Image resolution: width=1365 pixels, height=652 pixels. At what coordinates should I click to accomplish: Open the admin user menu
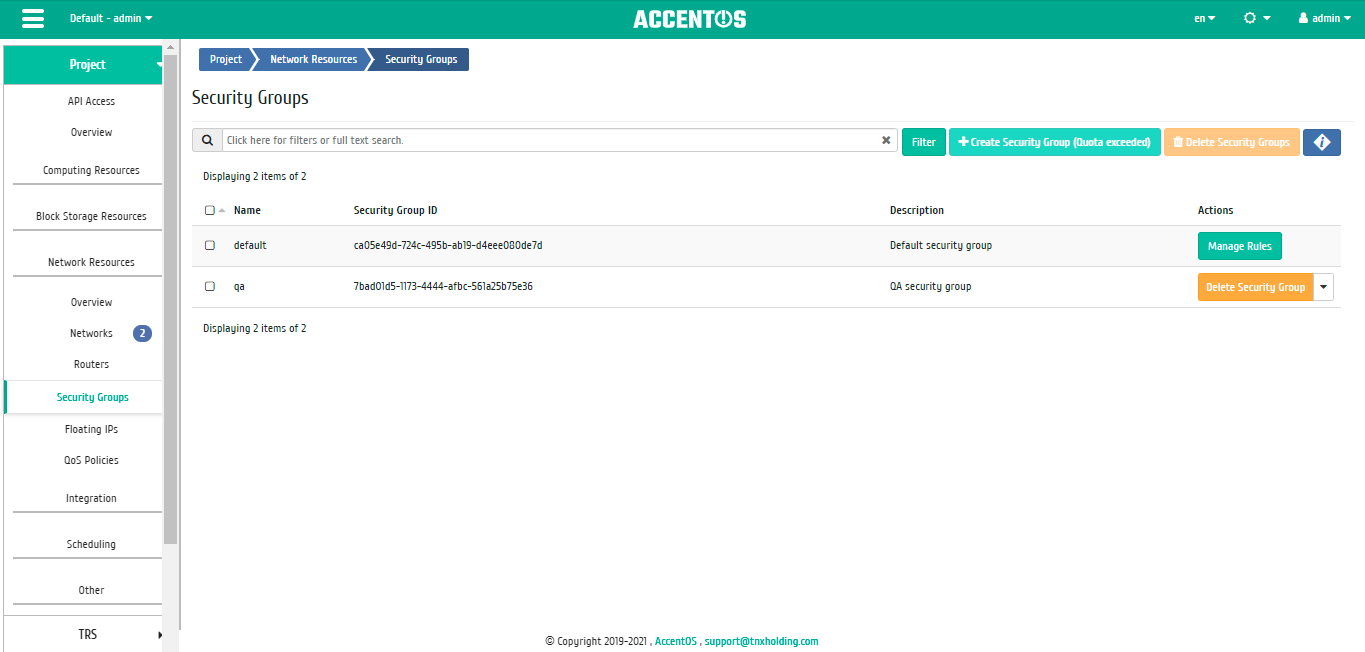click(1325, 18)
